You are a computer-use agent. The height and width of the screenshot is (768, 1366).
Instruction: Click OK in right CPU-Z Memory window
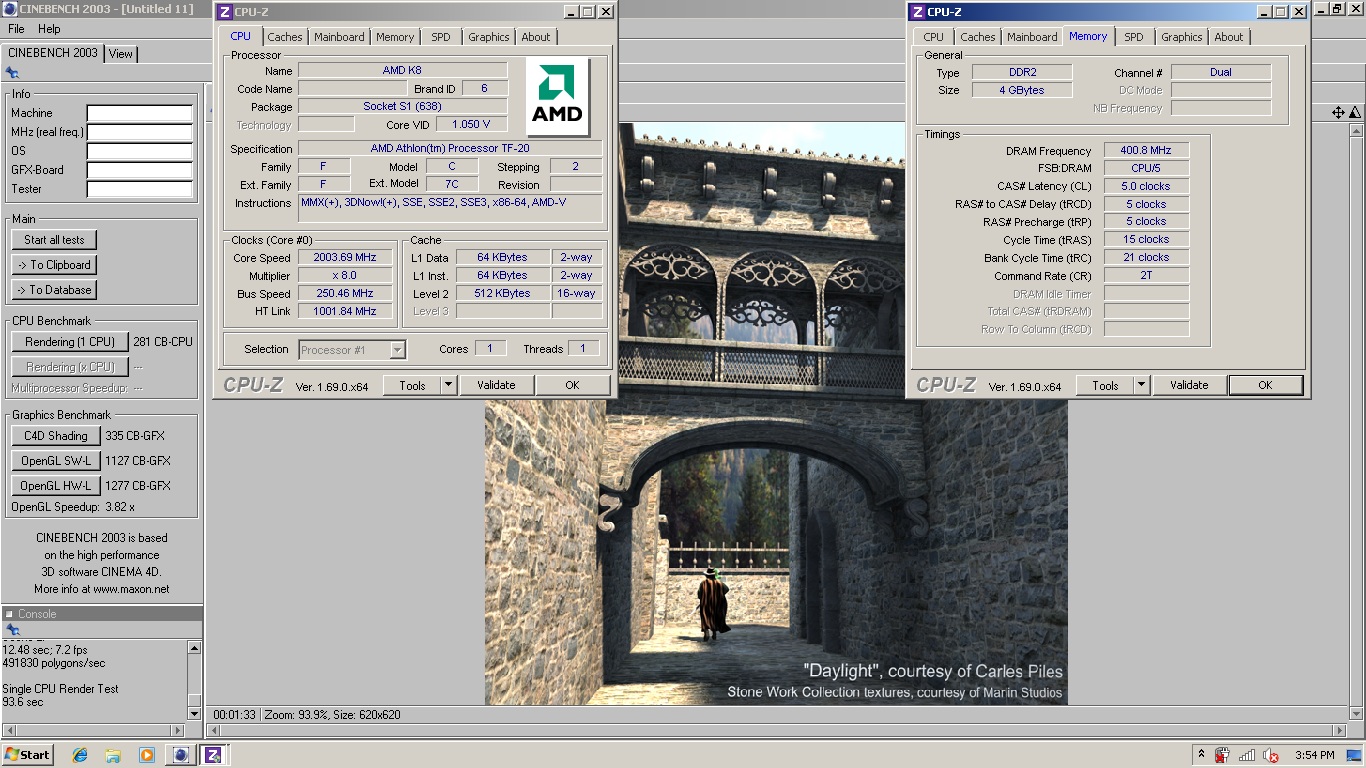(x=1265, y=385)
